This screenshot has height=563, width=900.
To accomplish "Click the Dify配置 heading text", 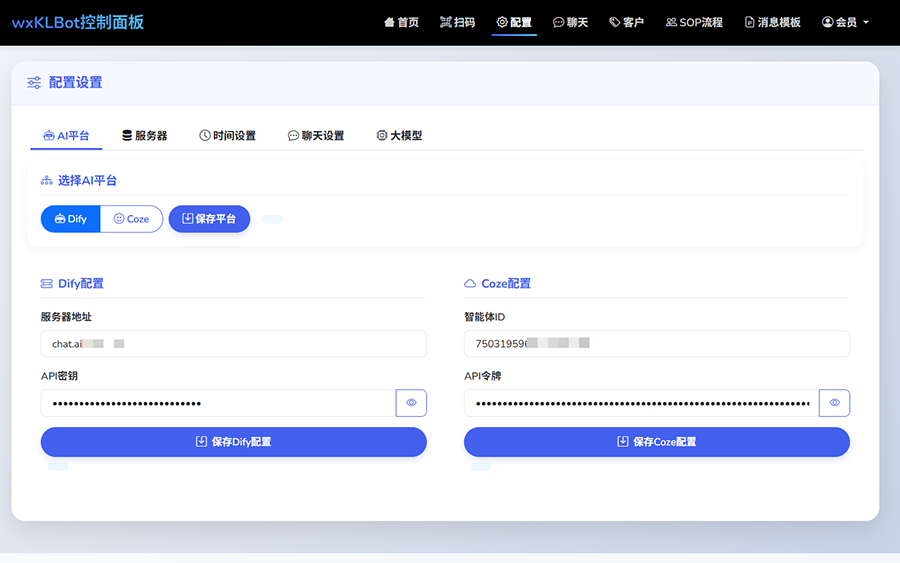I will coord(81,284).
